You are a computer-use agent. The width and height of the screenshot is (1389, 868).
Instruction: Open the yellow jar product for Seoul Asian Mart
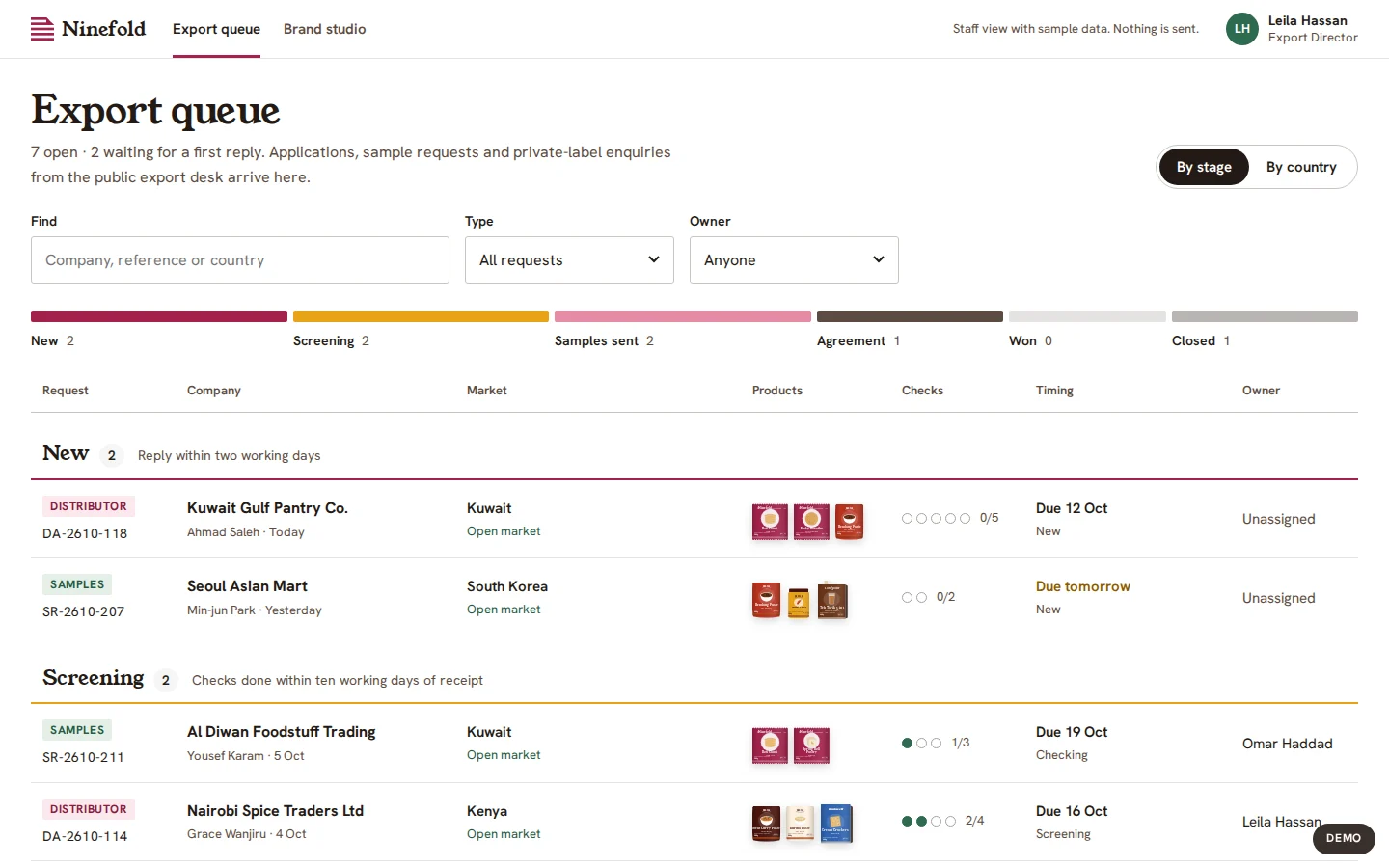(x=799, y=603)
